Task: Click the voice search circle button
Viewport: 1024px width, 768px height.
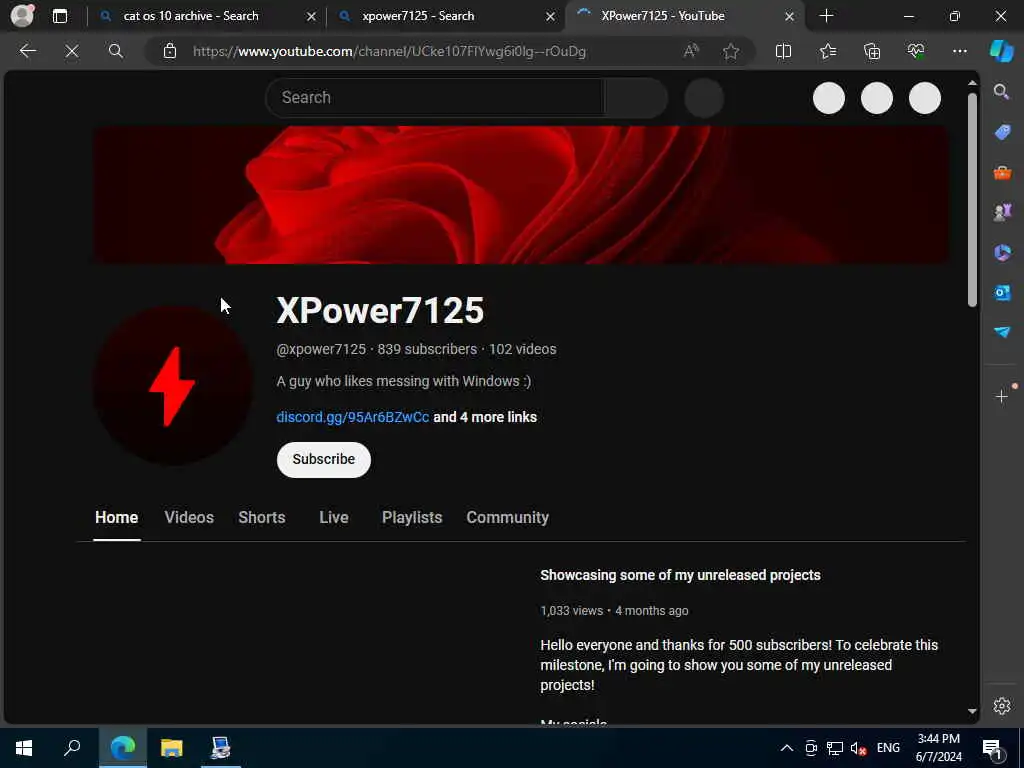Action: point(704,98)
